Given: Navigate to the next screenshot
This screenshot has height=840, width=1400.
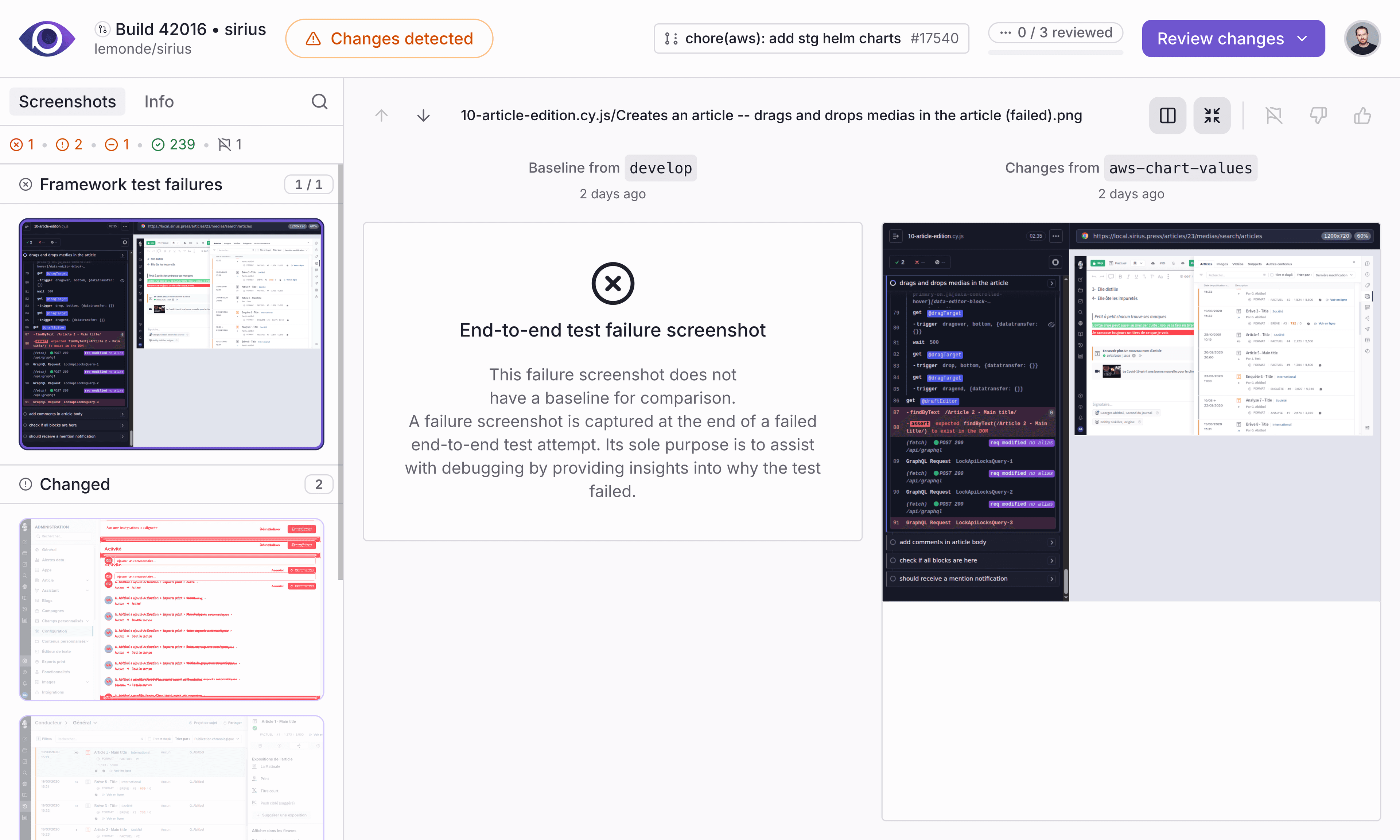Looking at the screenshot, I should [x=423, y=115].
